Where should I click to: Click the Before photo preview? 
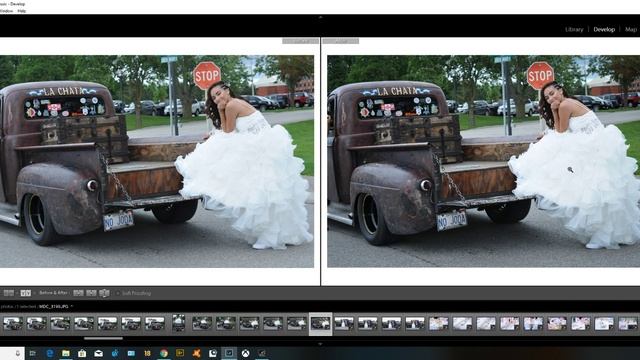pyautogui.click(x=157, y=161)
